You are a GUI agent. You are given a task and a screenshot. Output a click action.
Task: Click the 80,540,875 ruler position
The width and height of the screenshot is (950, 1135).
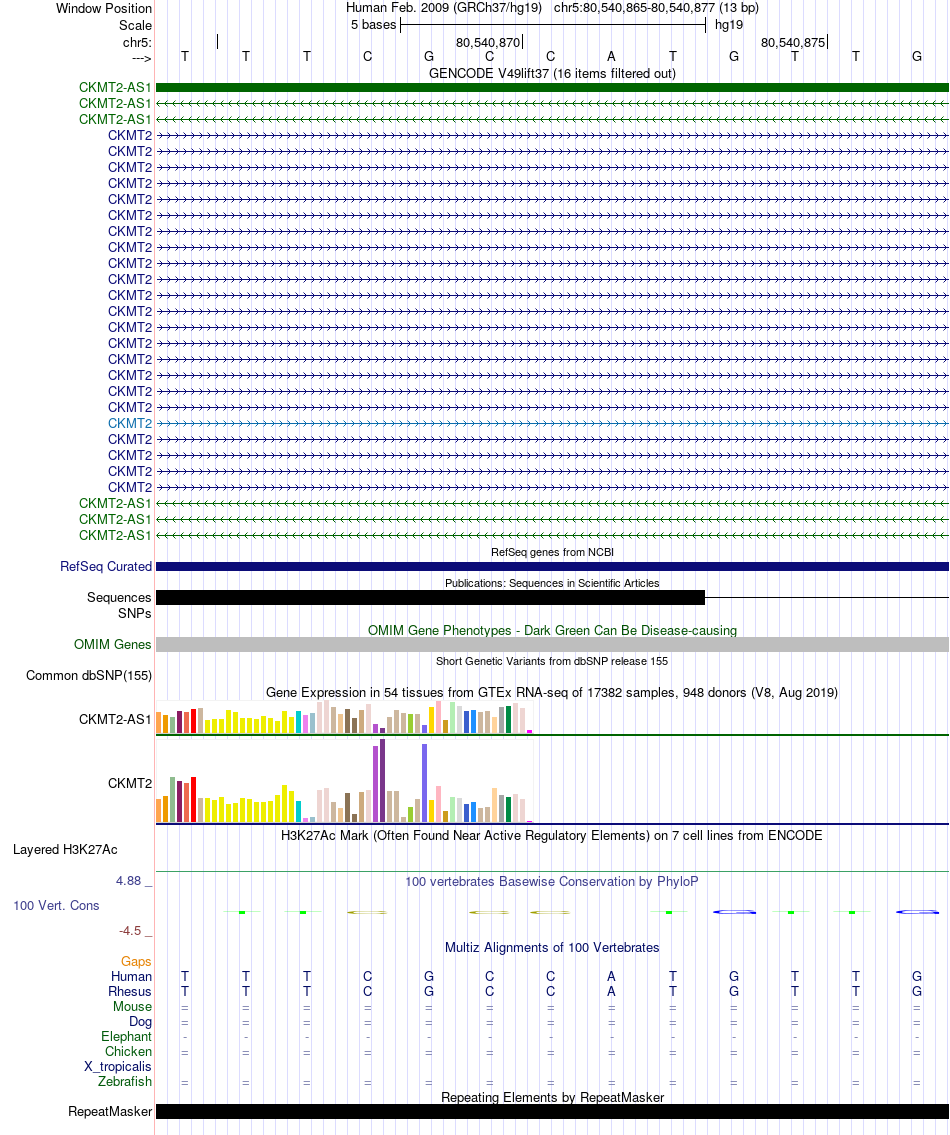[793, 43]
